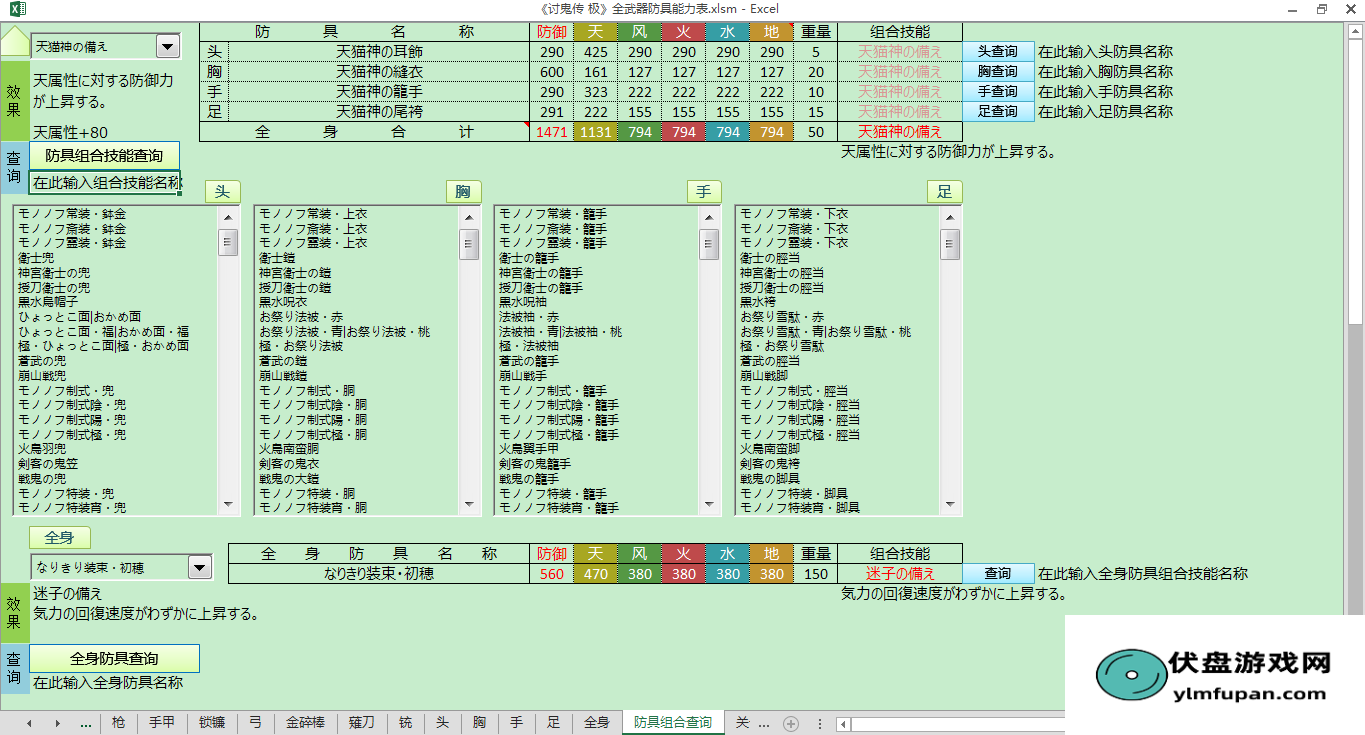Click the up arrow of the 手 listbox scrollbar
This screenshot has height=735, width=1365.
(709, 217)
